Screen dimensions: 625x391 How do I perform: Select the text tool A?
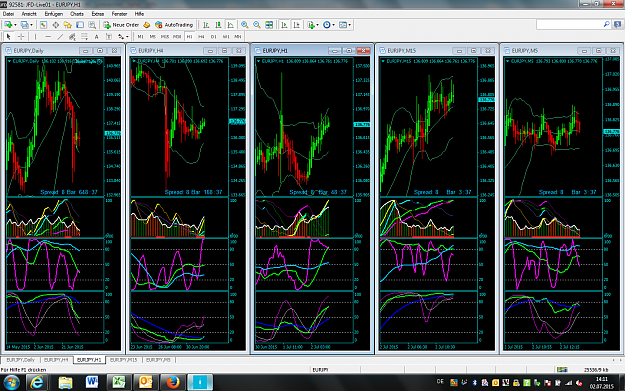[96, 37]
